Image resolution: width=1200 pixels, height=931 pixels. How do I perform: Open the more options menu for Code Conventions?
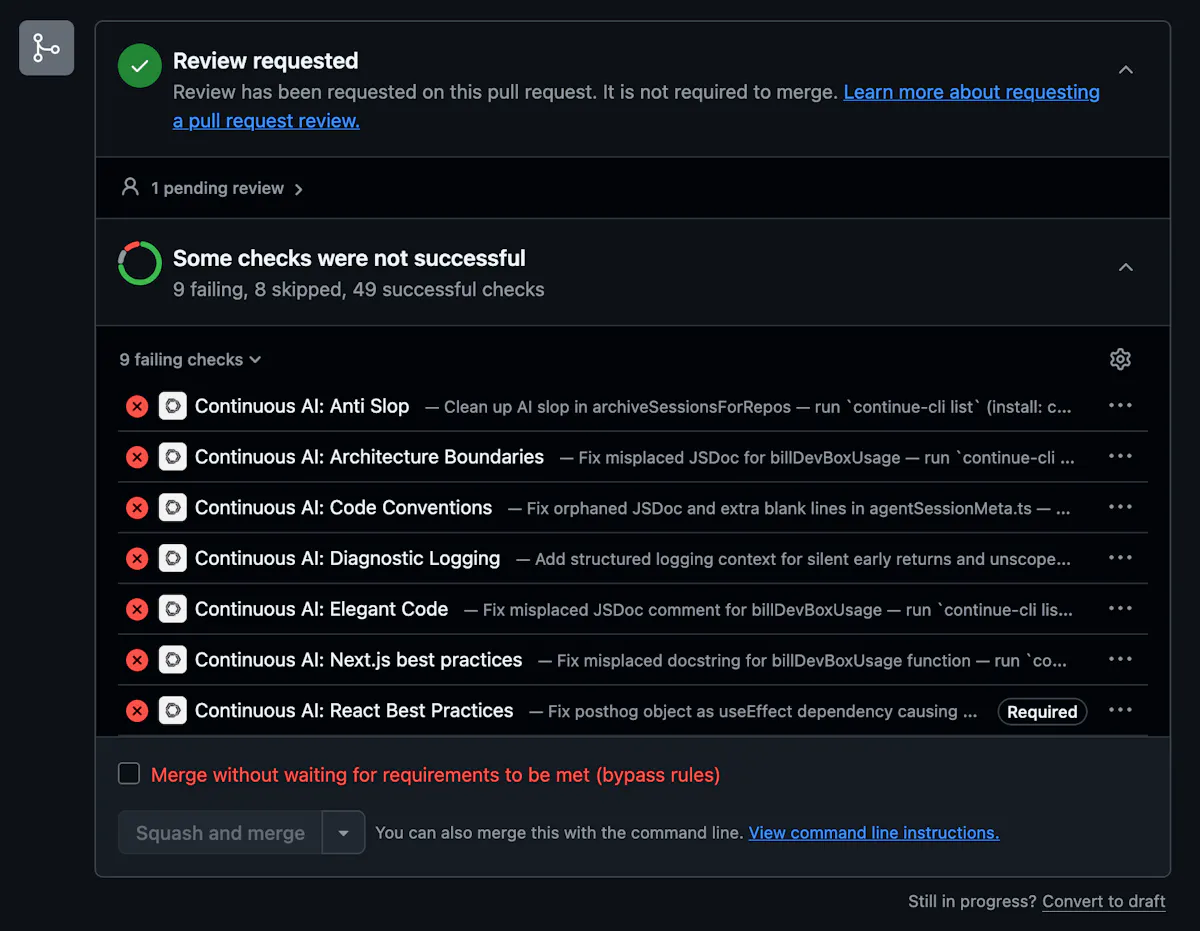[x=1120, y=508]
